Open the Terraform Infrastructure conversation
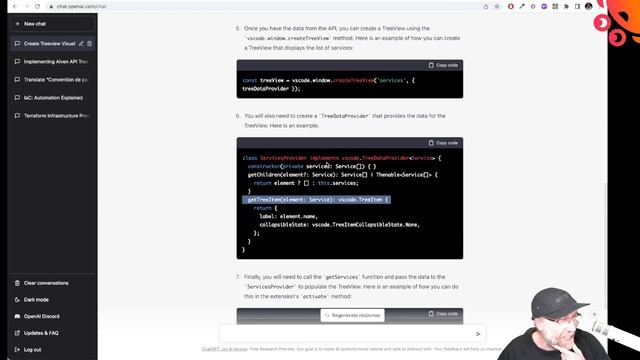The image size is (640, 360). tap(53, 116)
